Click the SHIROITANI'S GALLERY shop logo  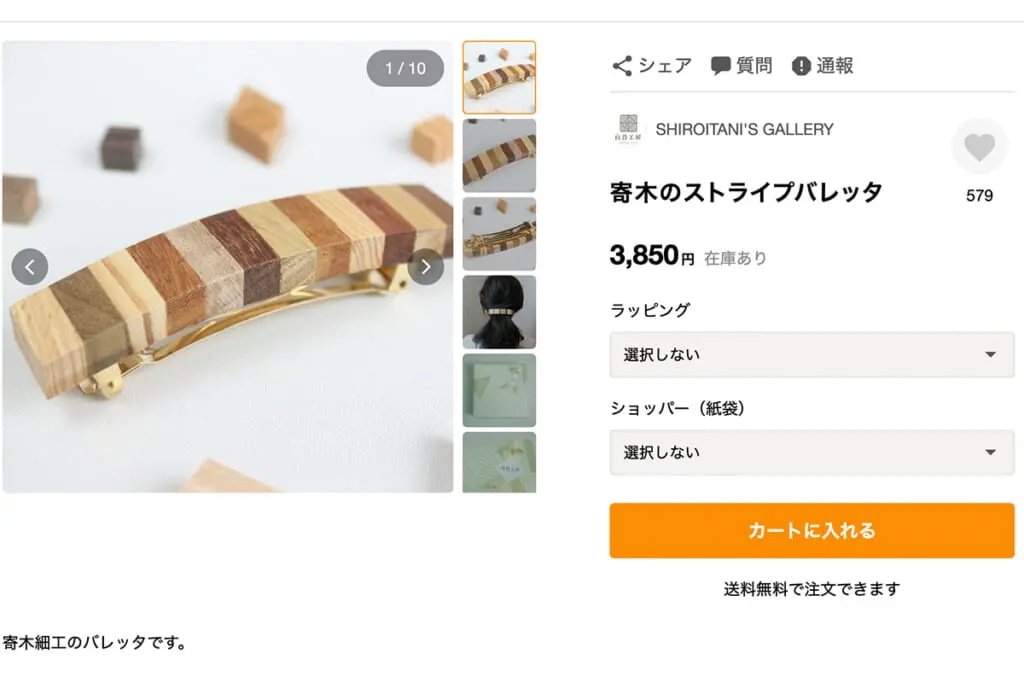pos(627,129)
